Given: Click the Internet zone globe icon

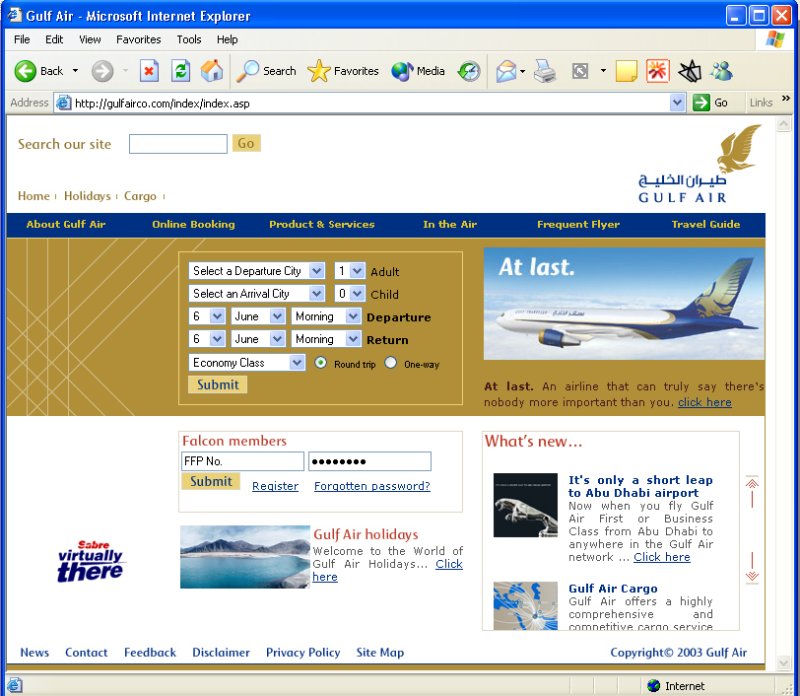Looking at the screenshot, I should pos(653,685).
